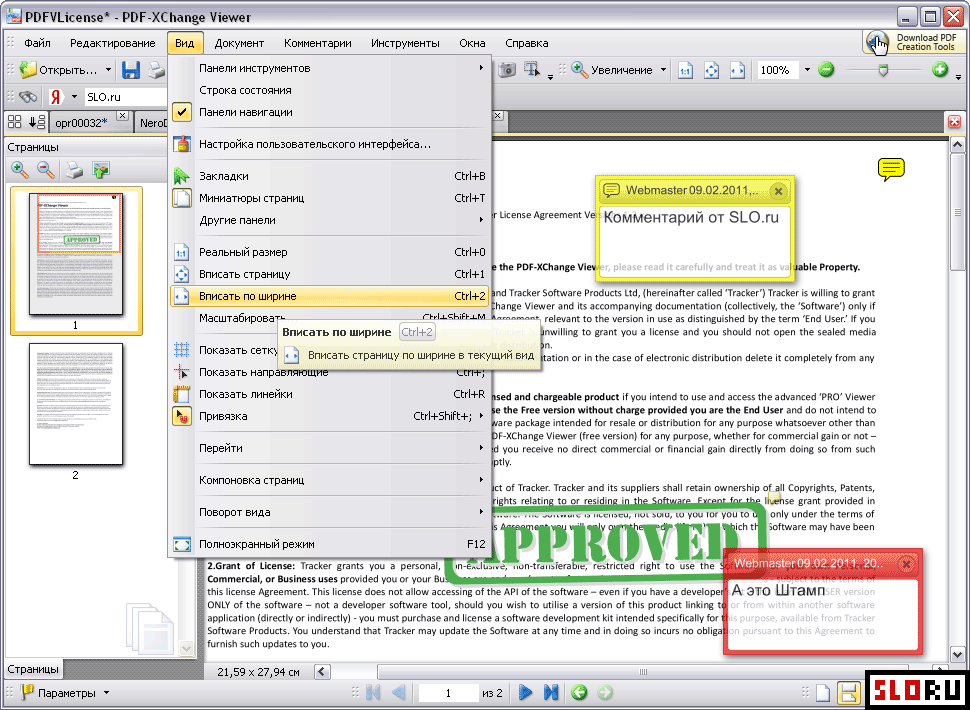Click the Fit Page toolbar icon
970x710 pixels.
pyautogui.click(x=711, y=70)
